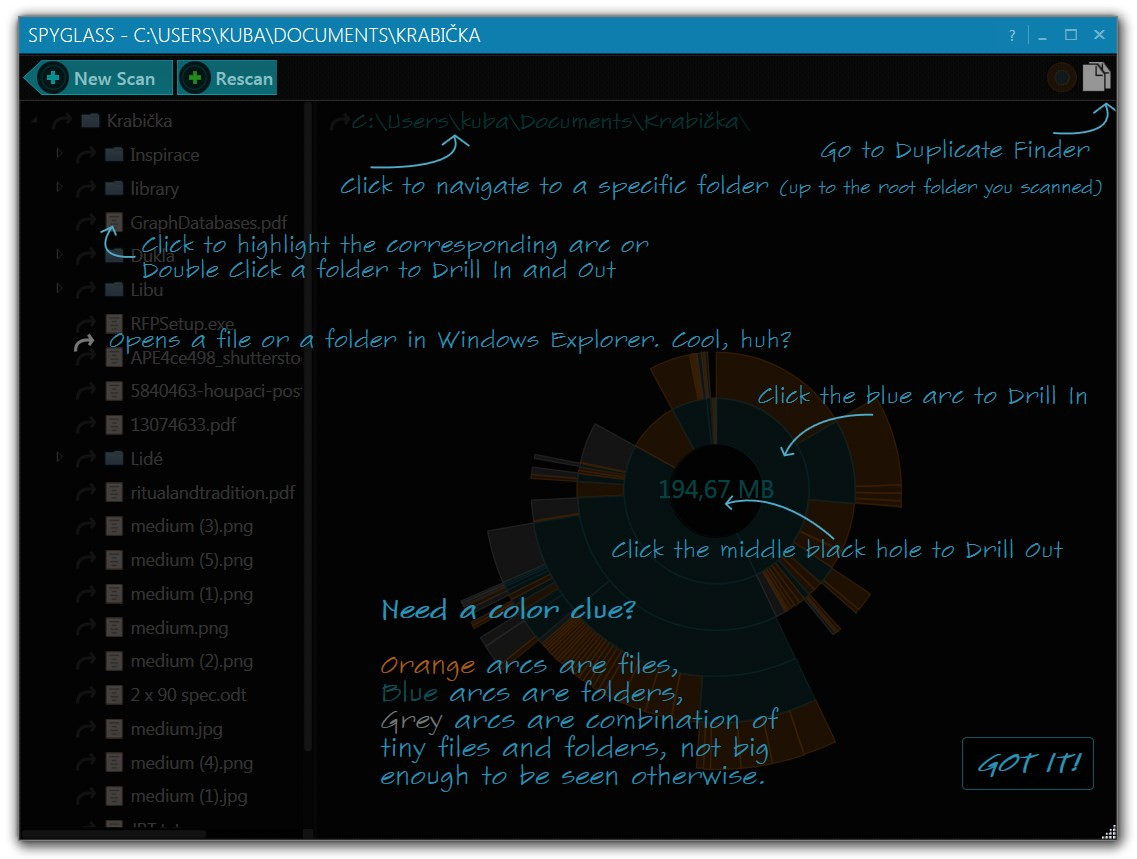Collapse the Krabička root node
1137x859 pixels.
[x=35, y=120]
